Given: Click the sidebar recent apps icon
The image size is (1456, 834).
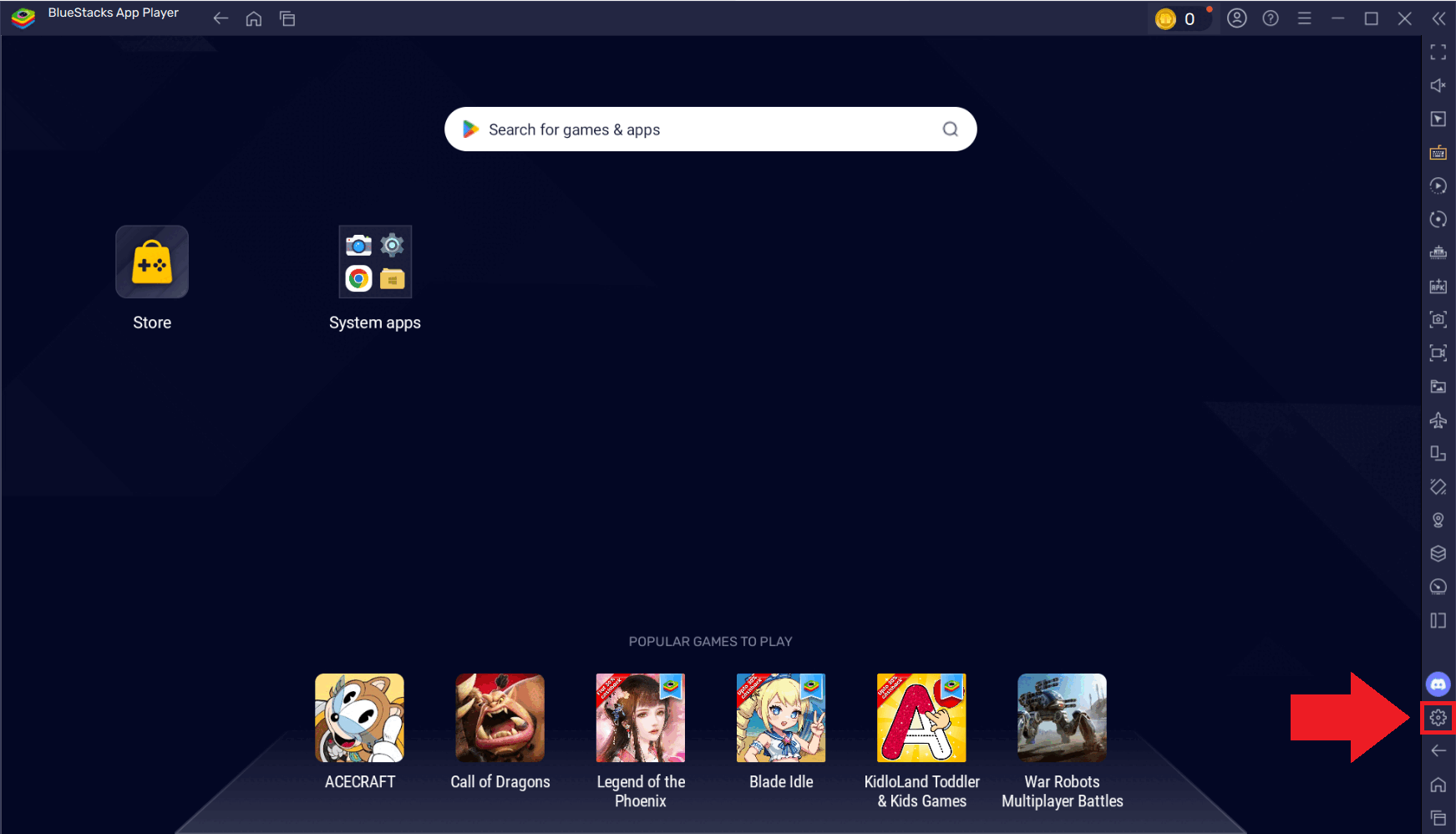Looking at the screenshot, I should (1438, 818).
